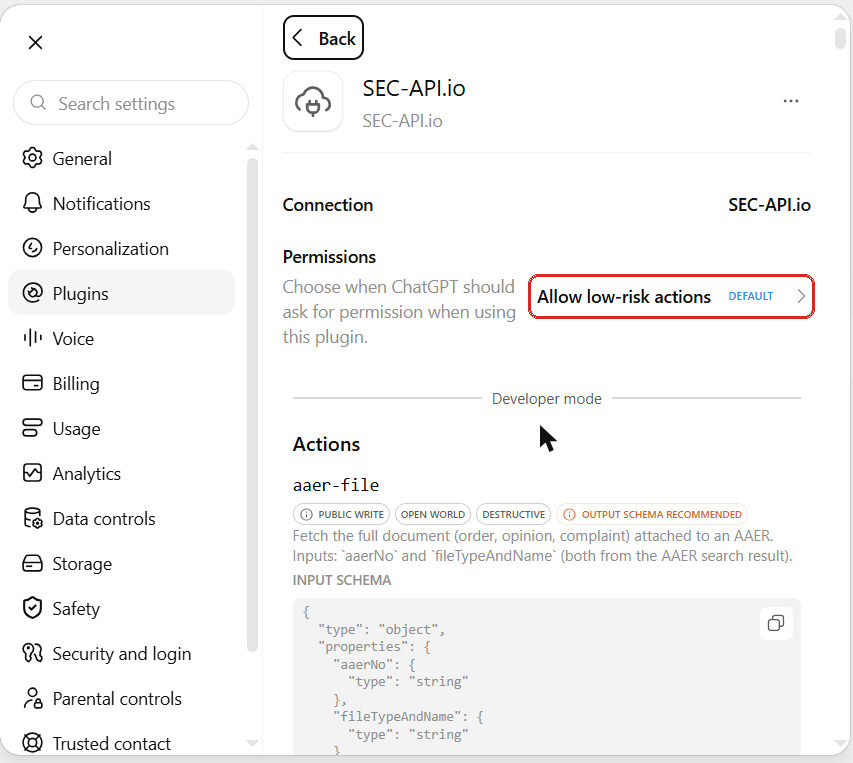
Task: Click the DESTRUCTIVE badge
Action: [514, 514]
